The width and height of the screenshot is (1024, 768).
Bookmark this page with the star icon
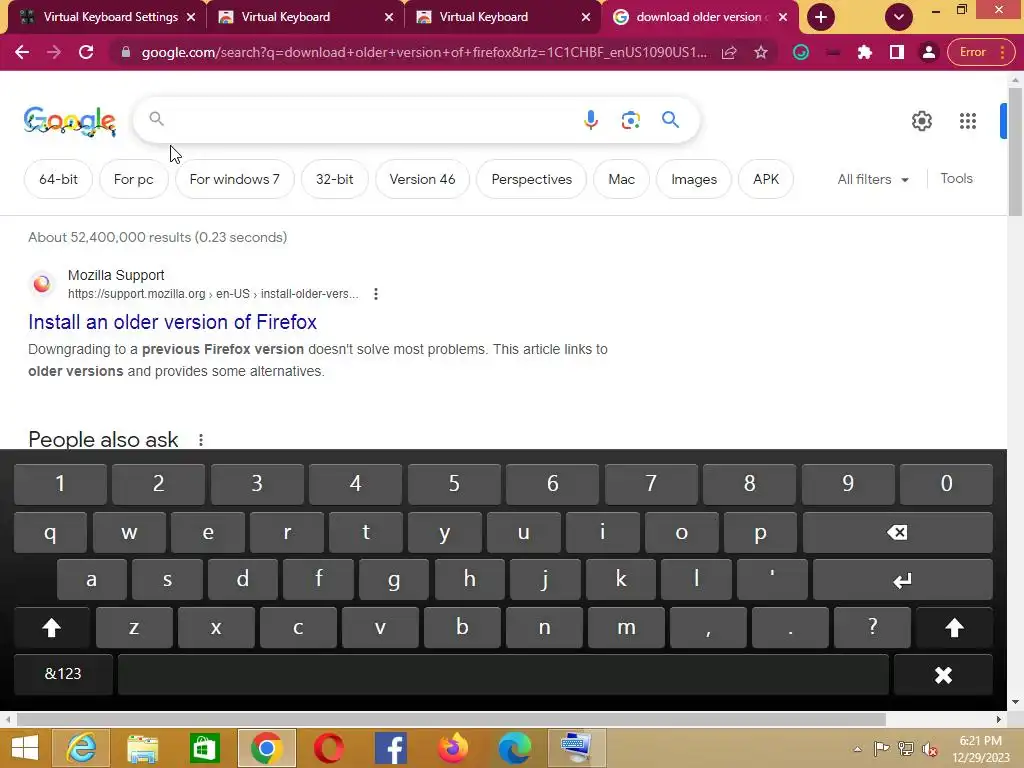pyautogui.click(x=761, y=52)
